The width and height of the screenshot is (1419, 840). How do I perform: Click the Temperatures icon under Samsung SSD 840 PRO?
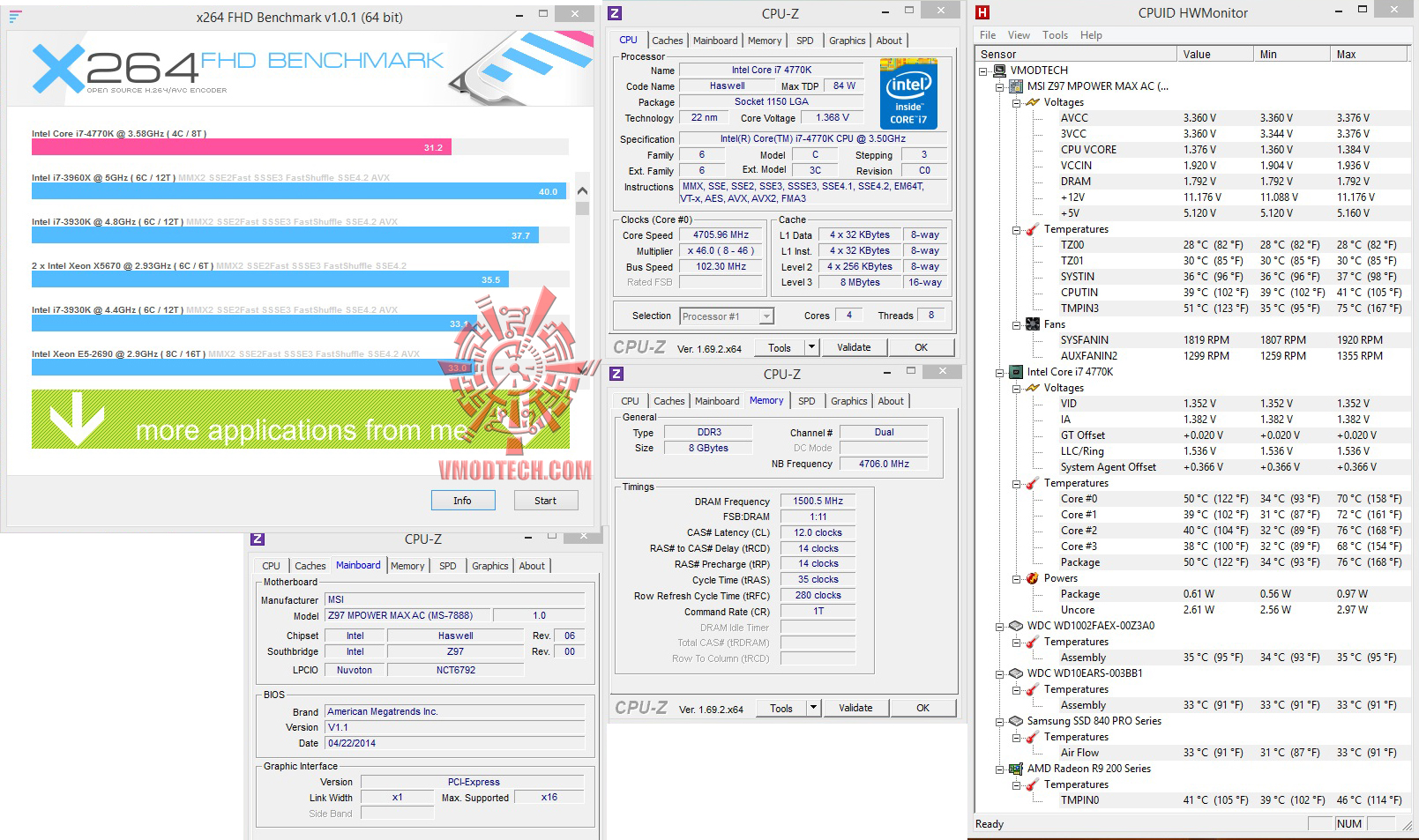(x=1032, y=737)
